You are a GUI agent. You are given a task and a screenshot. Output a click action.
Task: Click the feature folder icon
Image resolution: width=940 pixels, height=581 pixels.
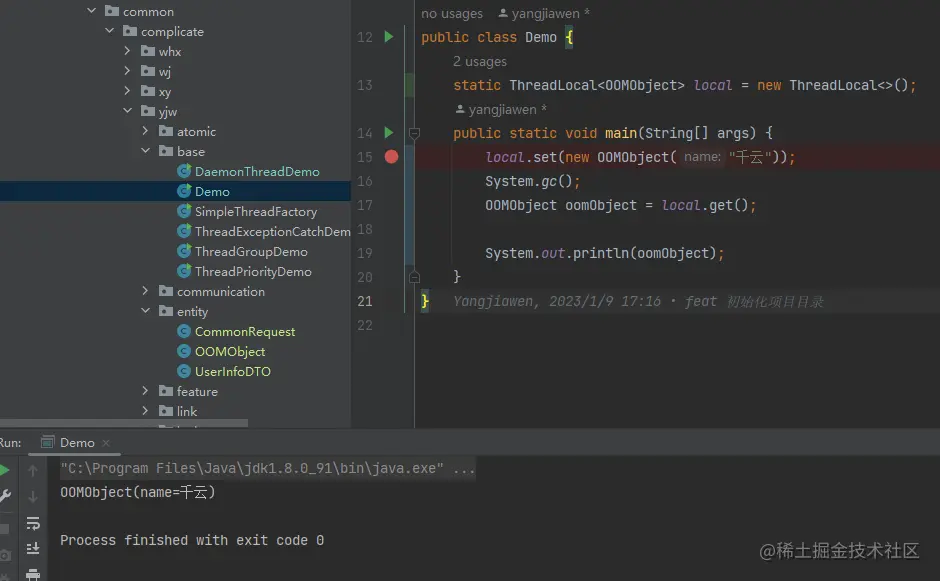(166, 391)
